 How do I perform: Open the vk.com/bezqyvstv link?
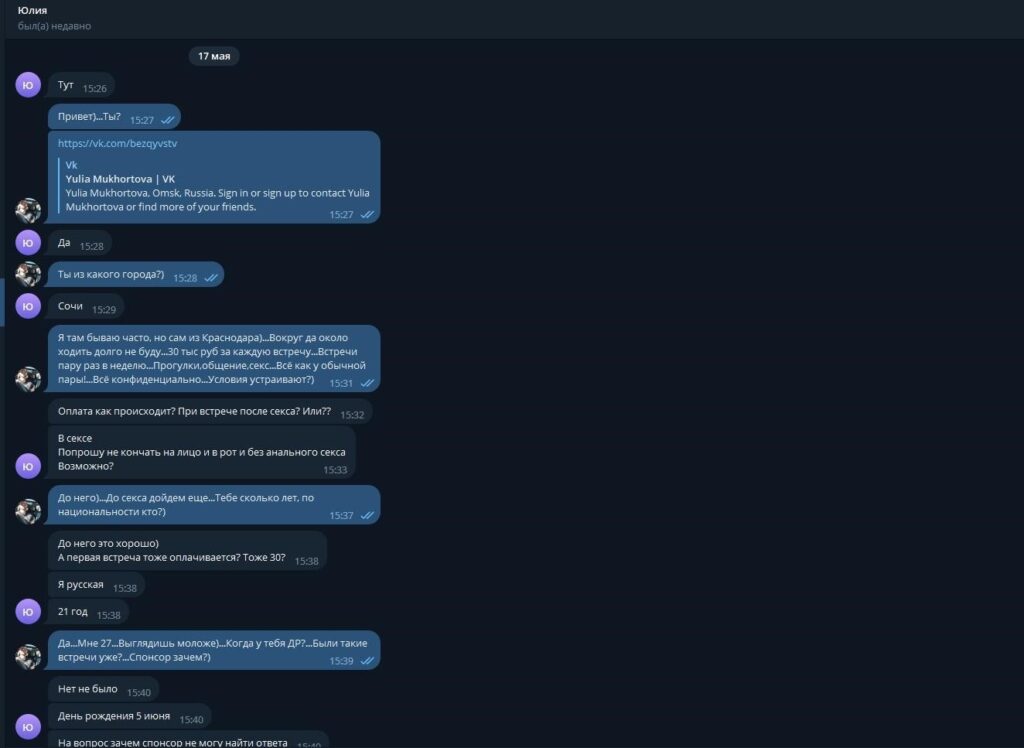[x=117, y=143]
